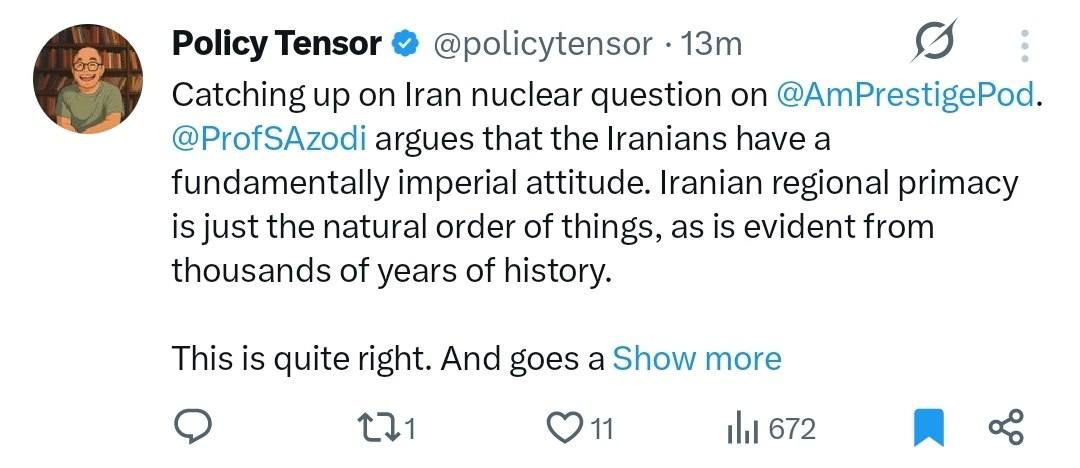Screen dimensions: 1080x468
Task: Click the like count of 11
Action: (601, 430)
